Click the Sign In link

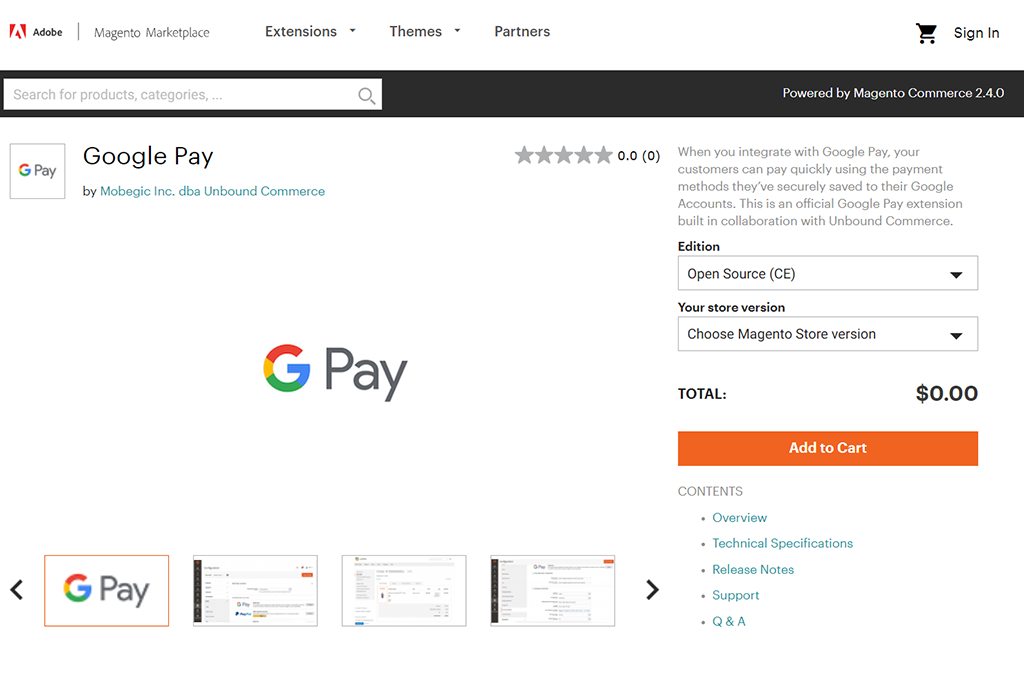tap(976, 32)
